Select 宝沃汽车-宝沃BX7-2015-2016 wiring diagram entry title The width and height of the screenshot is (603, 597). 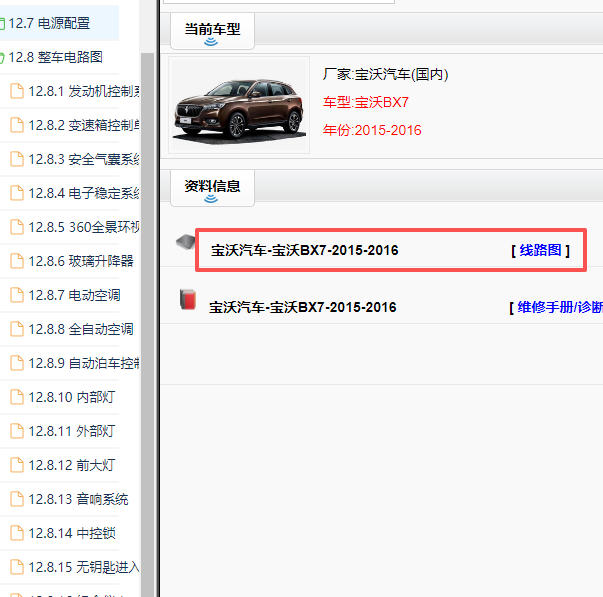(x=305, y=250)
